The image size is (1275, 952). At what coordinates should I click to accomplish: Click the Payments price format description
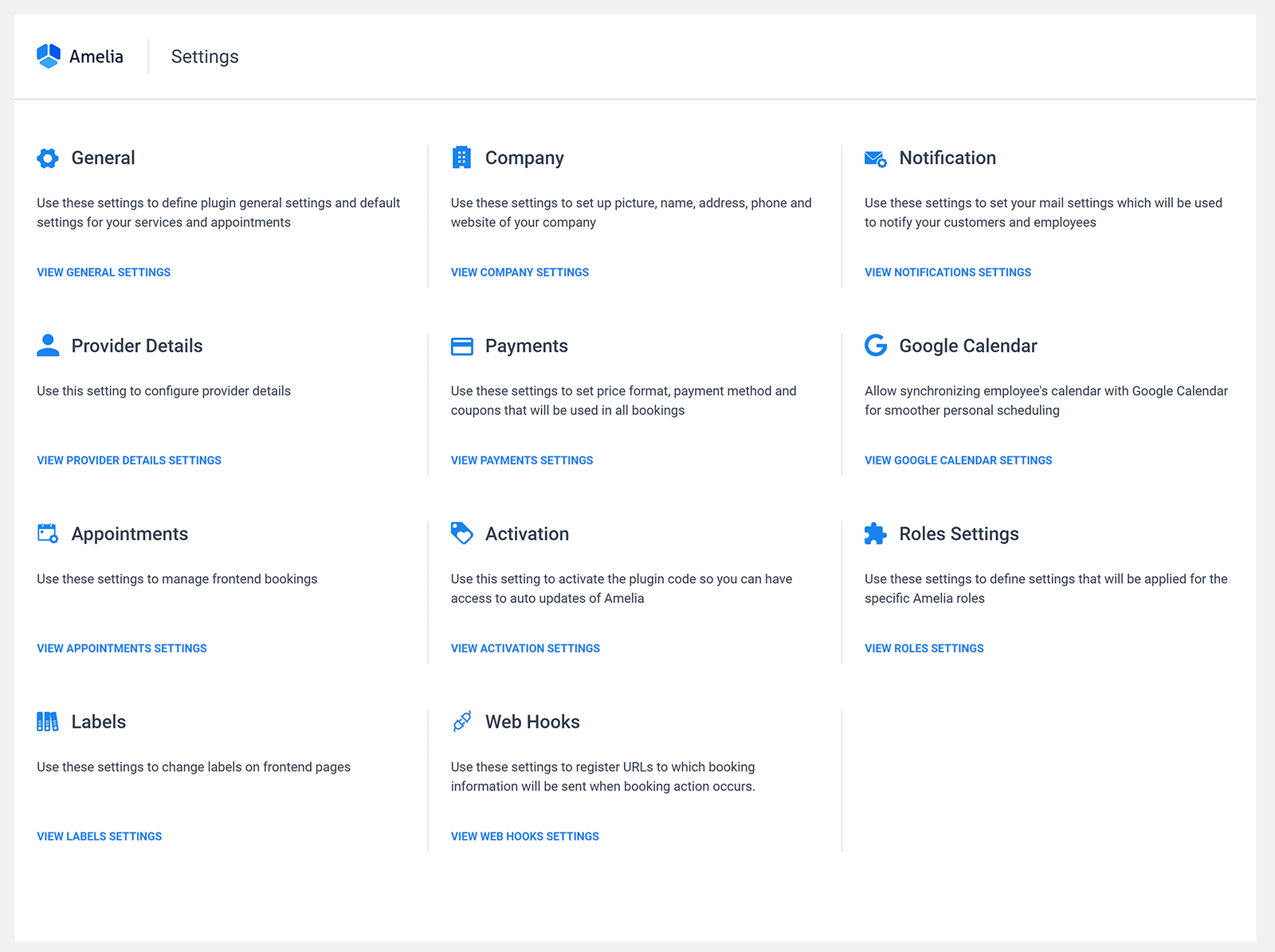click(624, 401)
